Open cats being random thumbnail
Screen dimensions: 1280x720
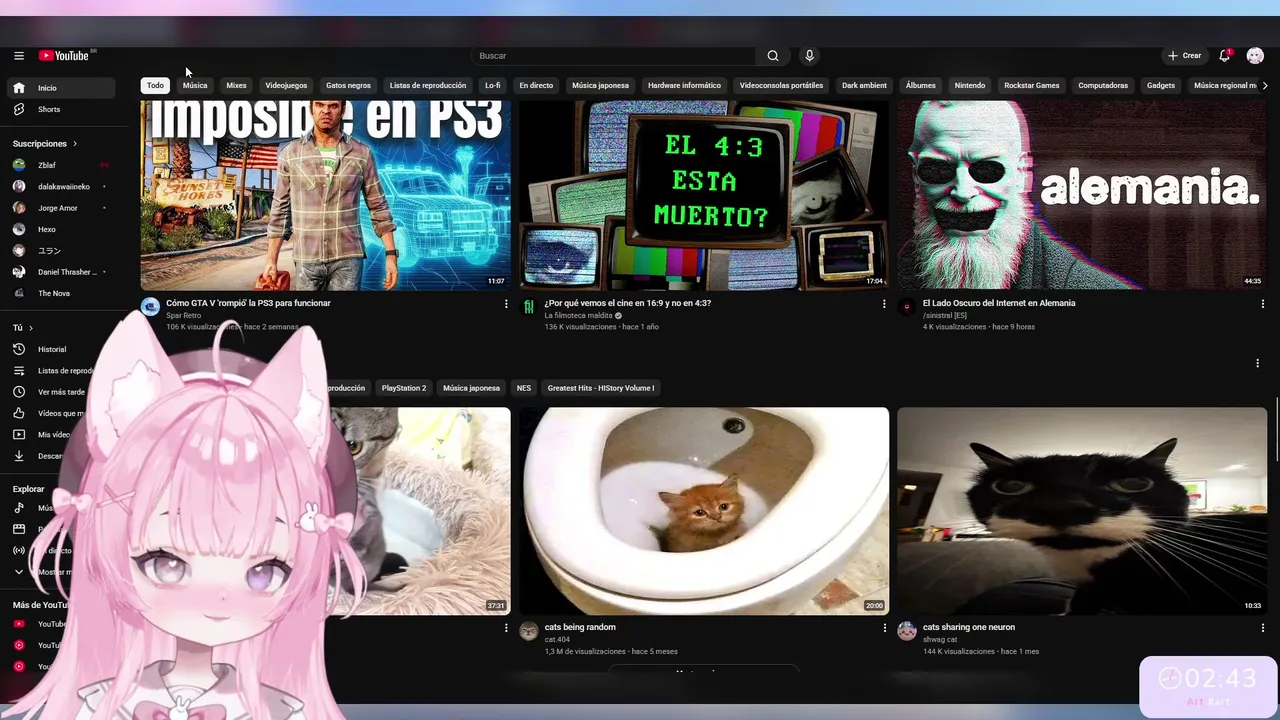[704, 511]
